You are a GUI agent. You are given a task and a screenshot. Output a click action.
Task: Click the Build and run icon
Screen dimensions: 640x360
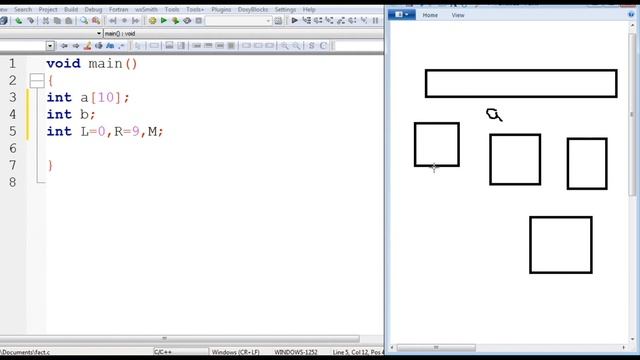click(x=176, y=20)
